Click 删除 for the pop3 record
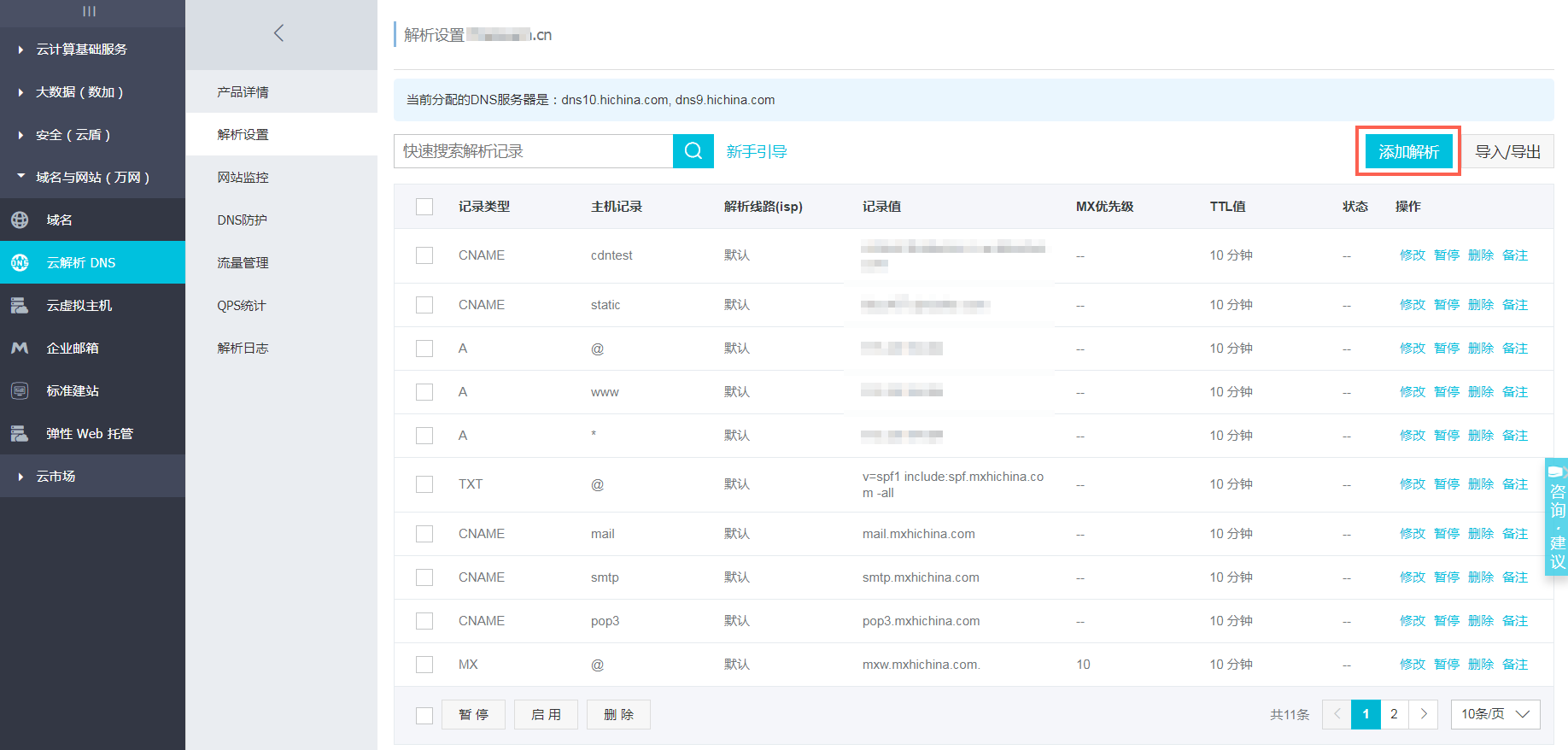 pyautogui.click(x=1481, y=621)
